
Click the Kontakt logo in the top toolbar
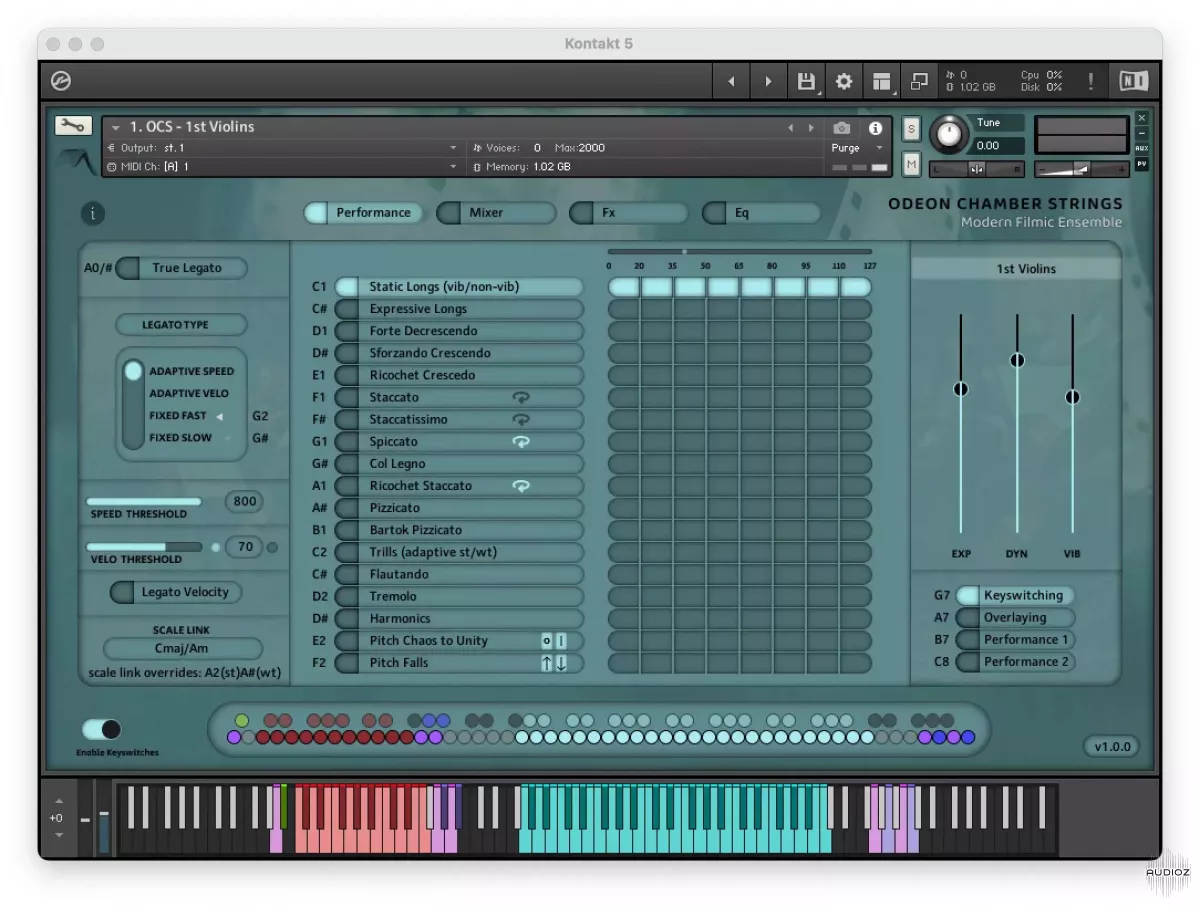pos(62,81)
